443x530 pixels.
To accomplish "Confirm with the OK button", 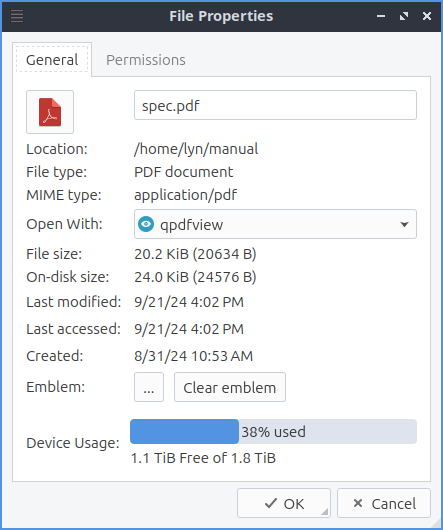I will pyautogui.click(x=284, y=503).
